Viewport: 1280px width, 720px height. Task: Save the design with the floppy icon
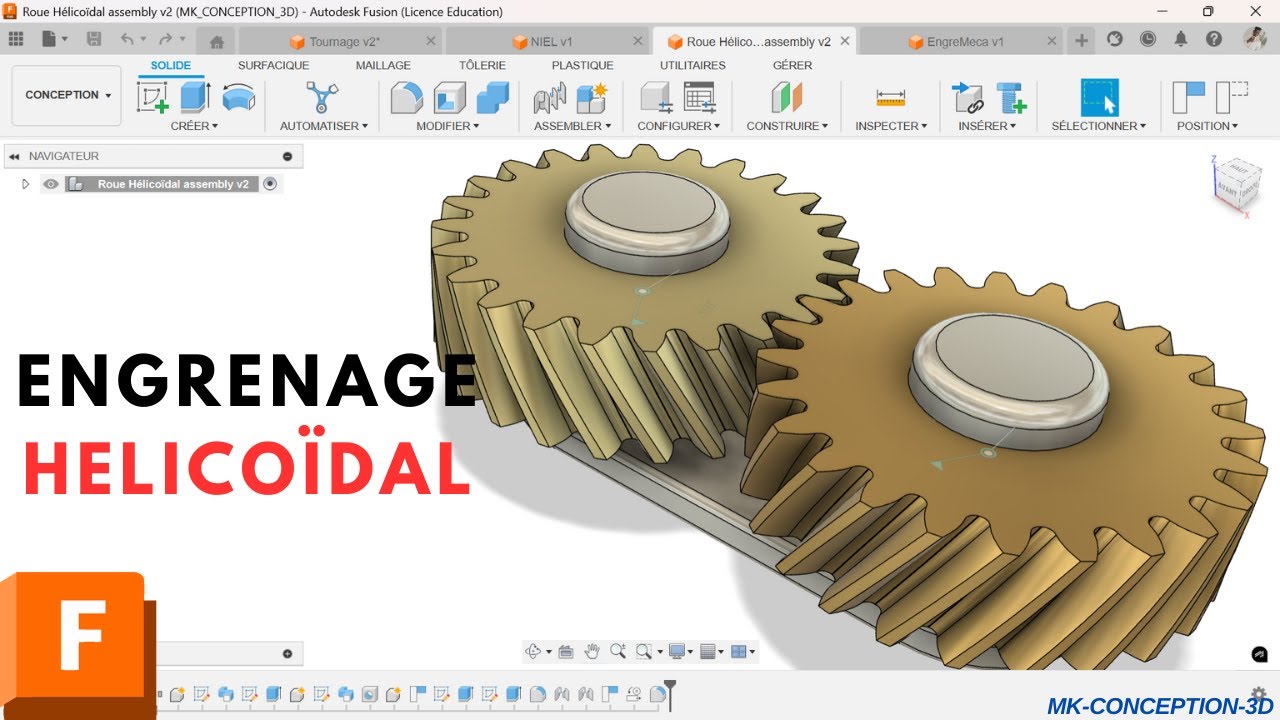(94, 40)
